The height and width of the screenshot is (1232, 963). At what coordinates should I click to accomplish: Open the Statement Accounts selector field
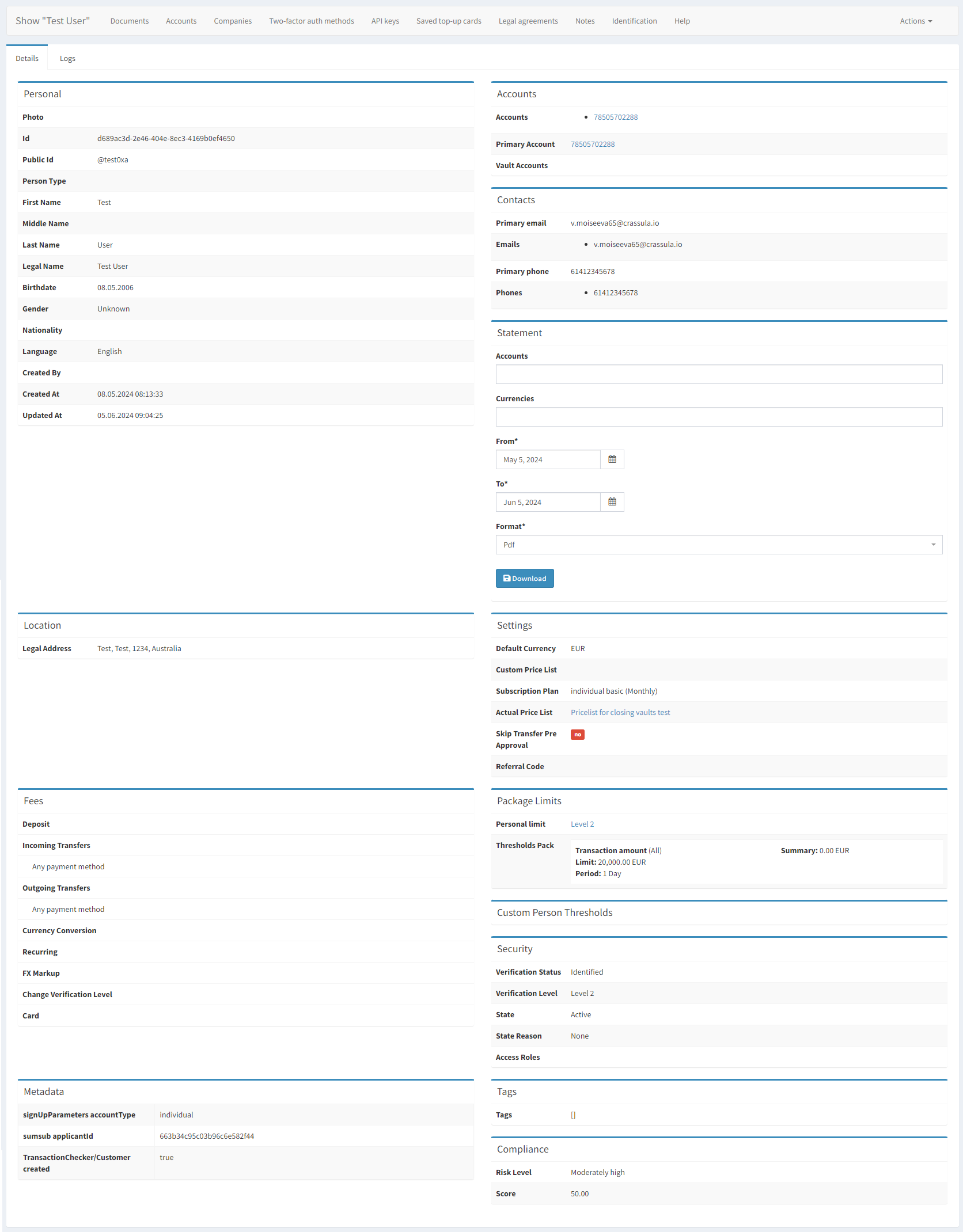[719, 374]
